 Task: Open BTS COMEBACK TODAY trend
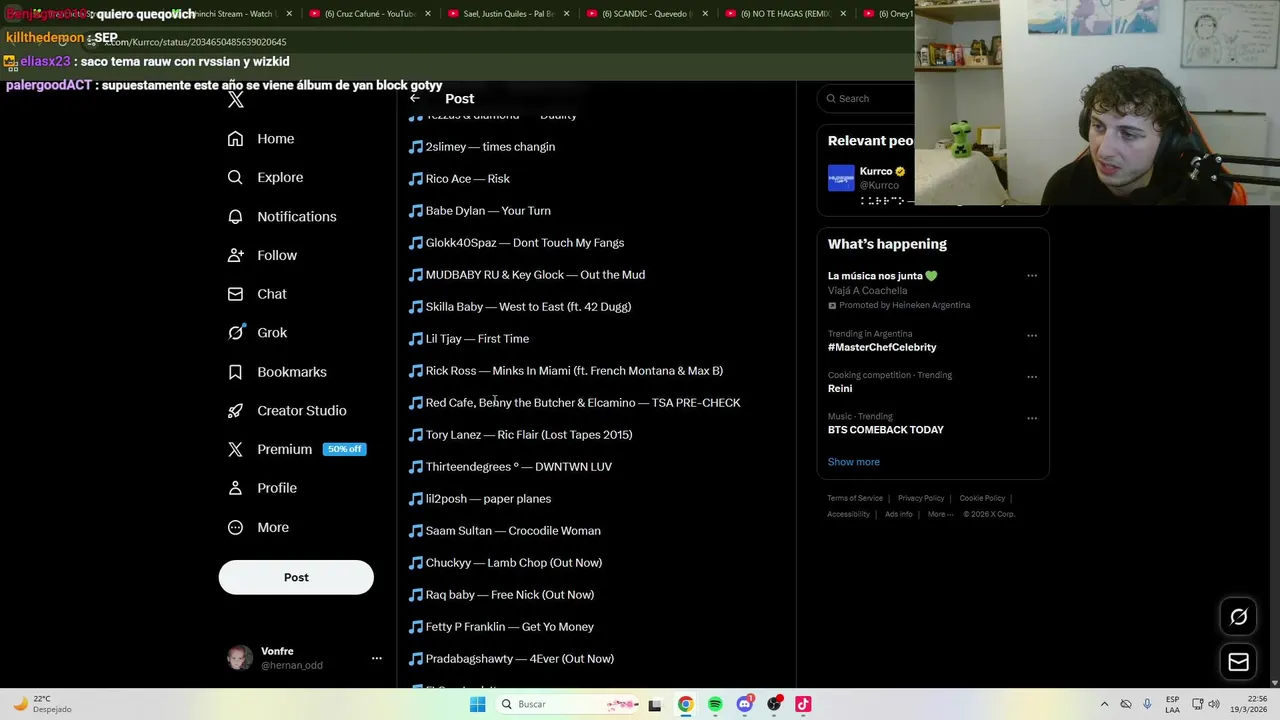(886, 430)
